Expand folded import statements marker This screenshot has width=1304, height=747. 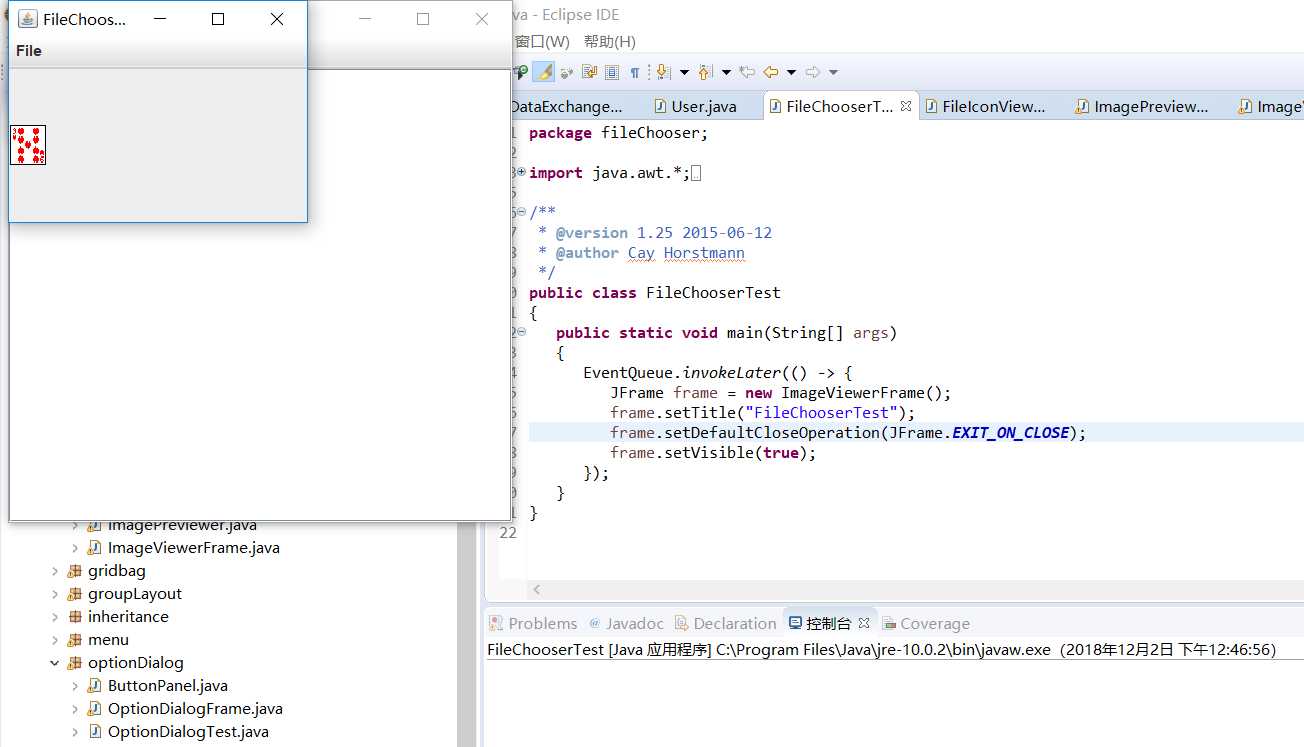[x=521, y=172]
